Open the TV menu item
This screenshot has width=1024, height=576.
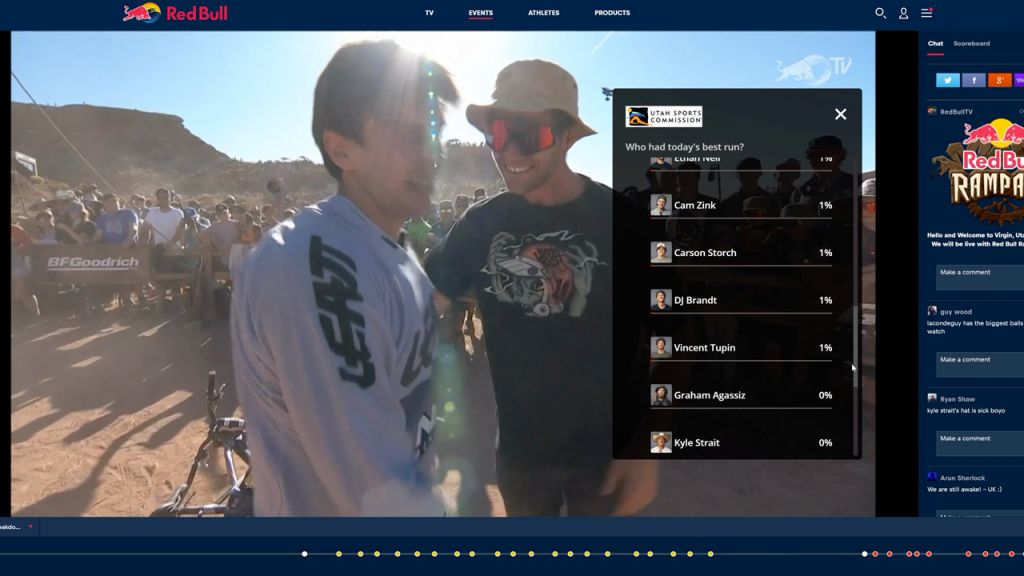tap(429, 13)
